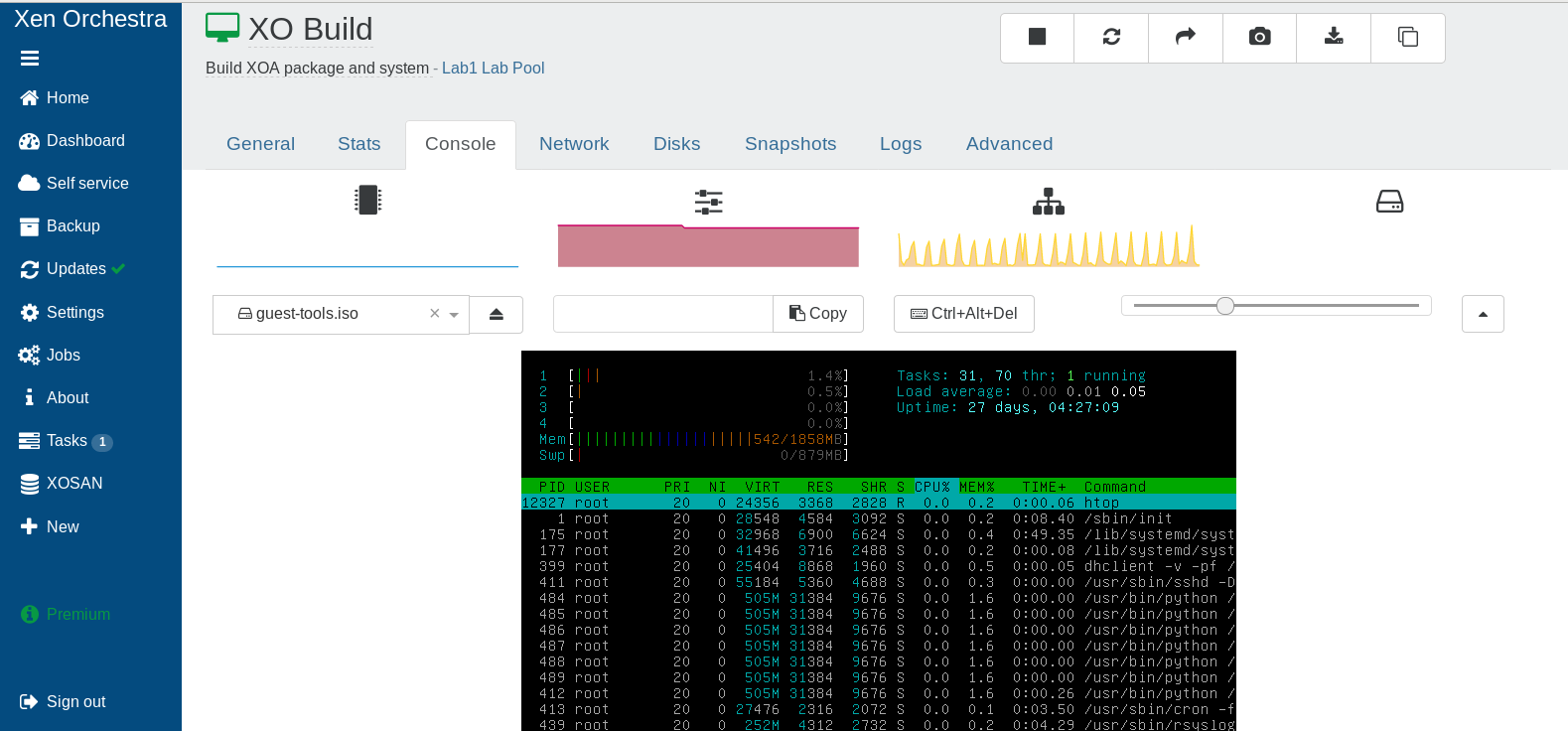Click the Premium link
Screen dimensions: 1568x731
pyautogui.click(x=66, y=614)
